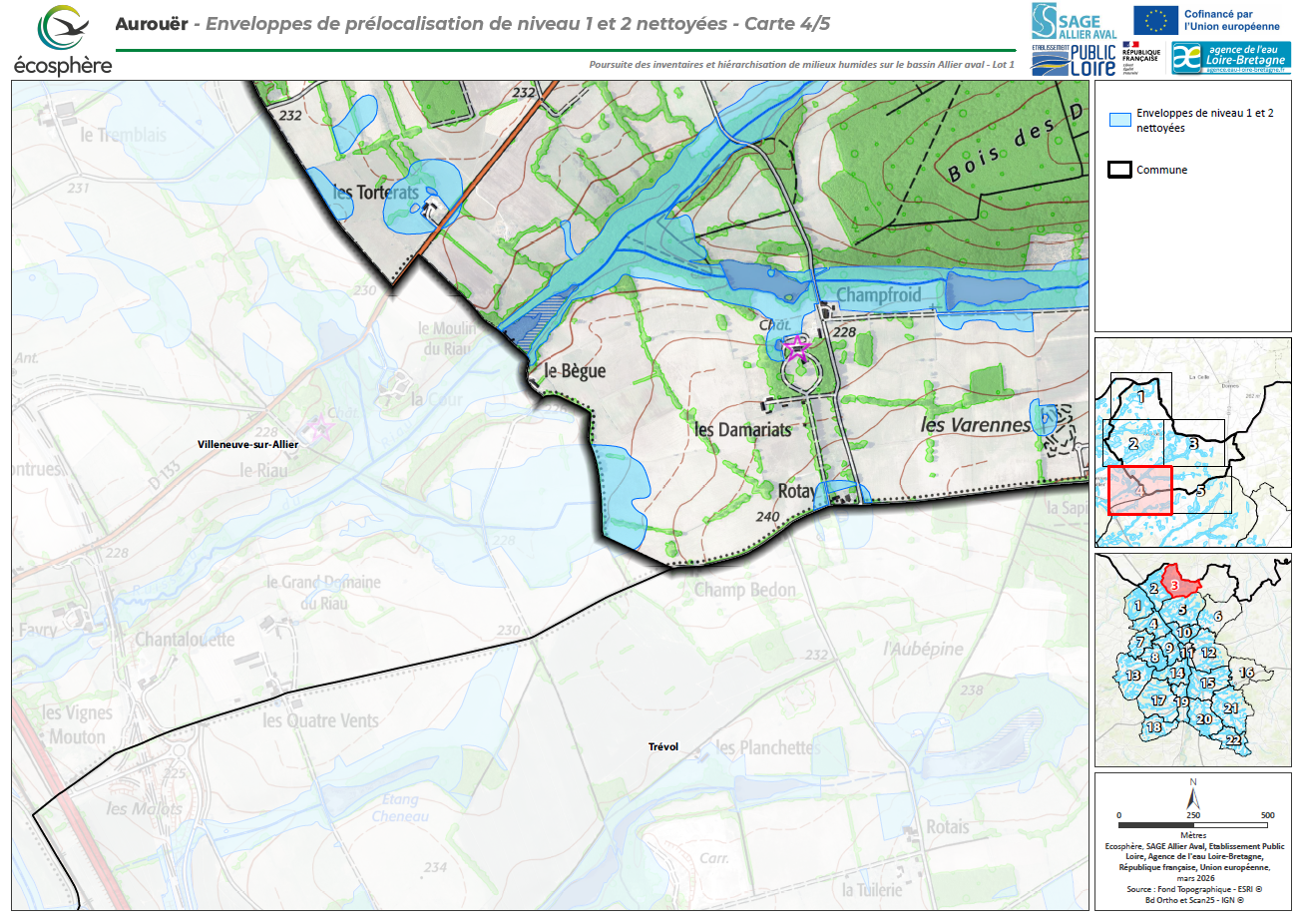Click tile number 1 in the locator map
The width and height of the screenshot is (1305, 924).
tap(1140, 397)
